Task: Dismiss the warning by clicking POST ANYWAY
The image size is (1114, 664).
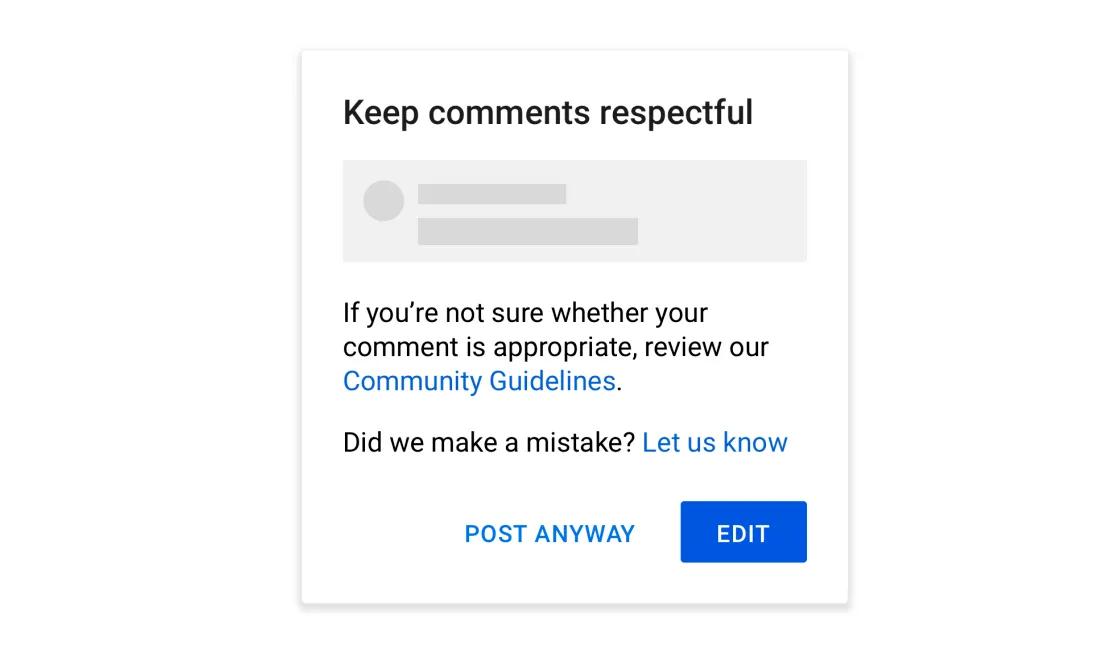Action: 549,533
